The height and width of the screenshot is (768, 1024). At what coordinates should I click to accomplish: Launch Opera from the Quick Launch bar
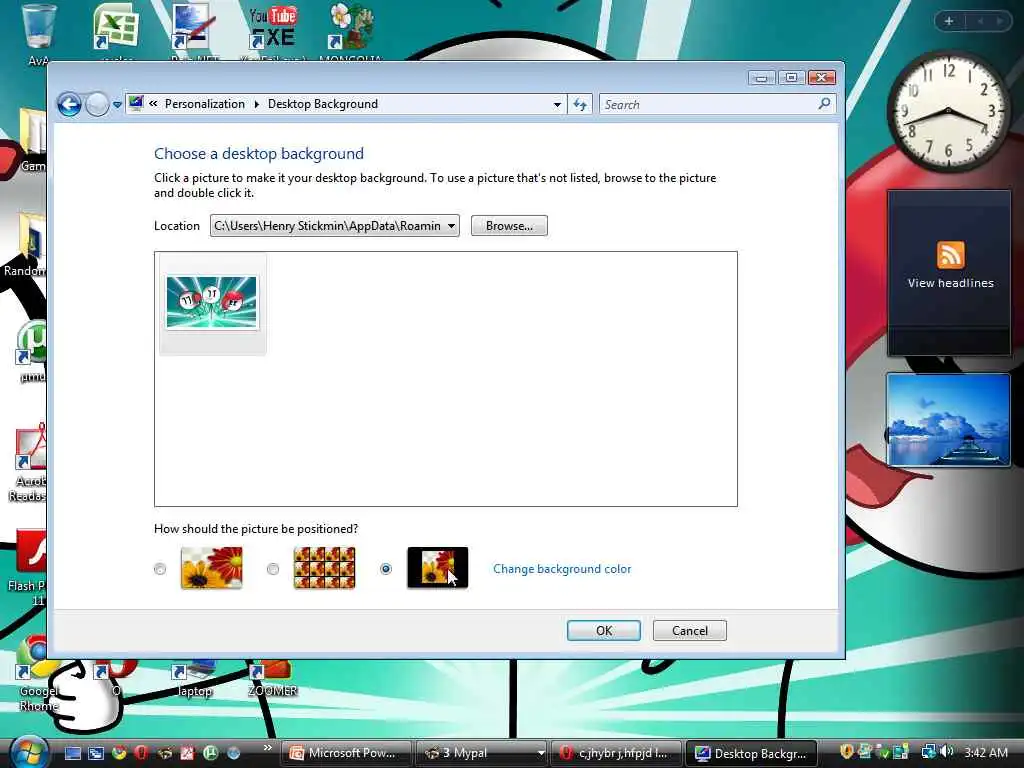pyautogui.click(x=141, y=753)
